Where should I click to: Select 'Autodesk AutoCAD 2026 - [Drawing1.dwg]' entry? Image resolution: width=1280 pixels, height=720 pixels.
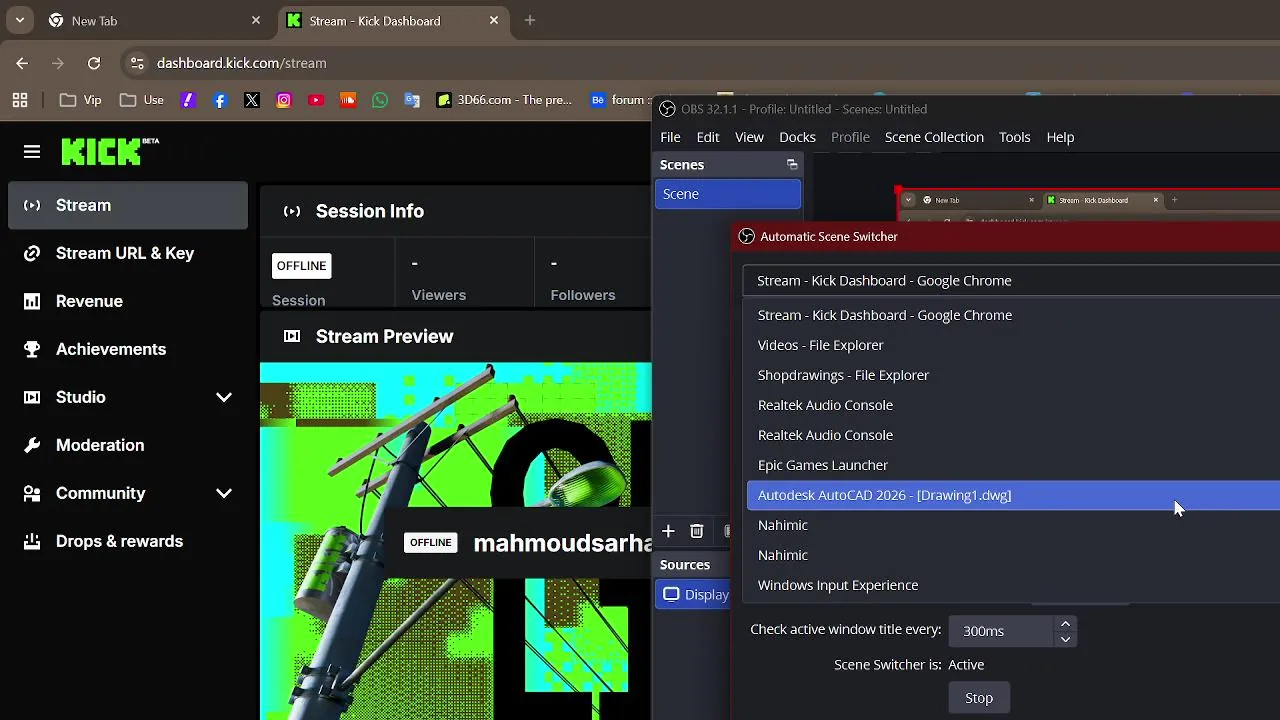(1013, 495)
